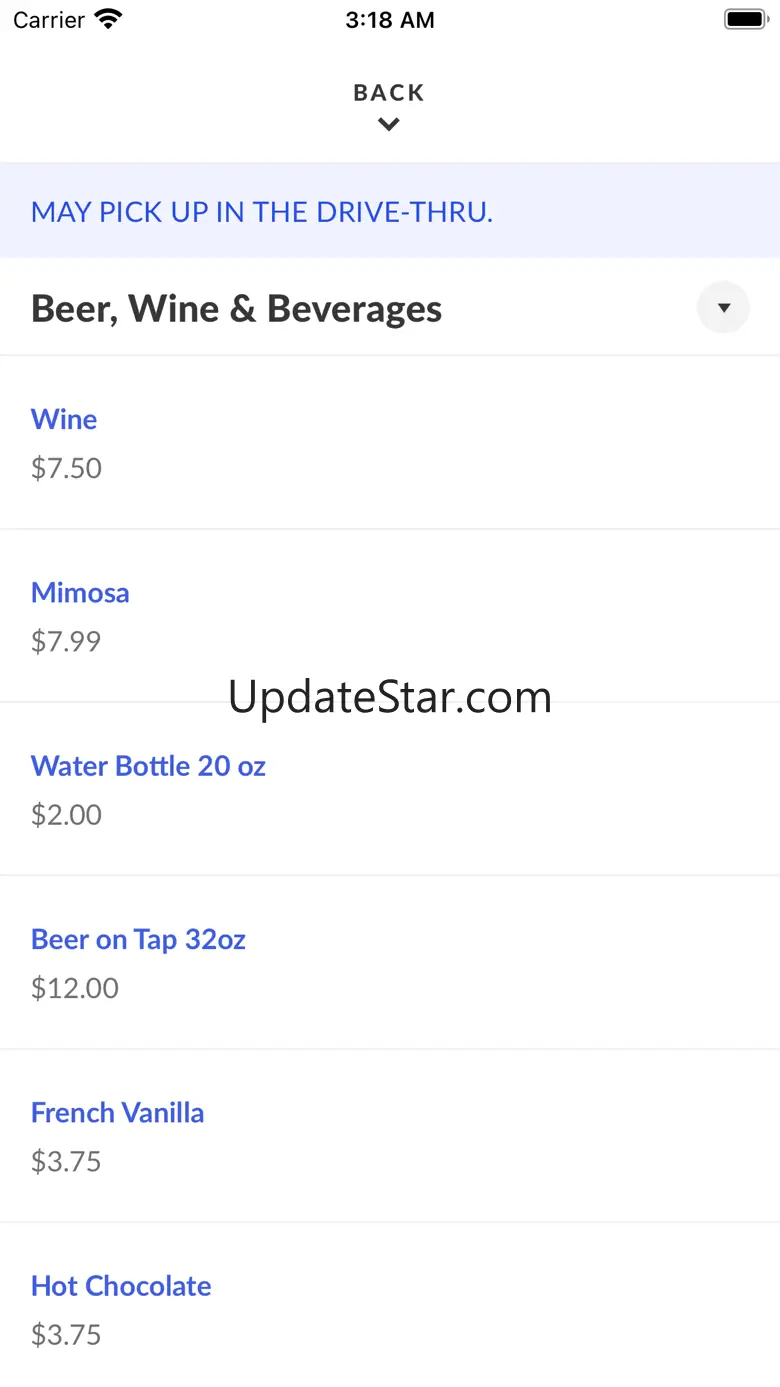Tap the $2.00 Water Bottle price
780x1387 pixels.
pos(66,815)
